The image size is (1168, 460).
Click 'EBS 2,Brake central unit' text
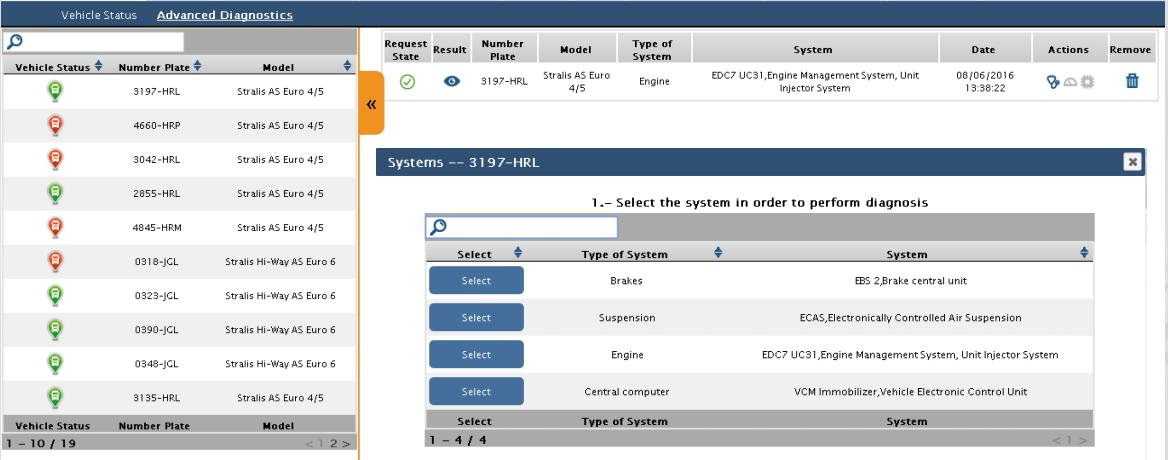point(910,281)
